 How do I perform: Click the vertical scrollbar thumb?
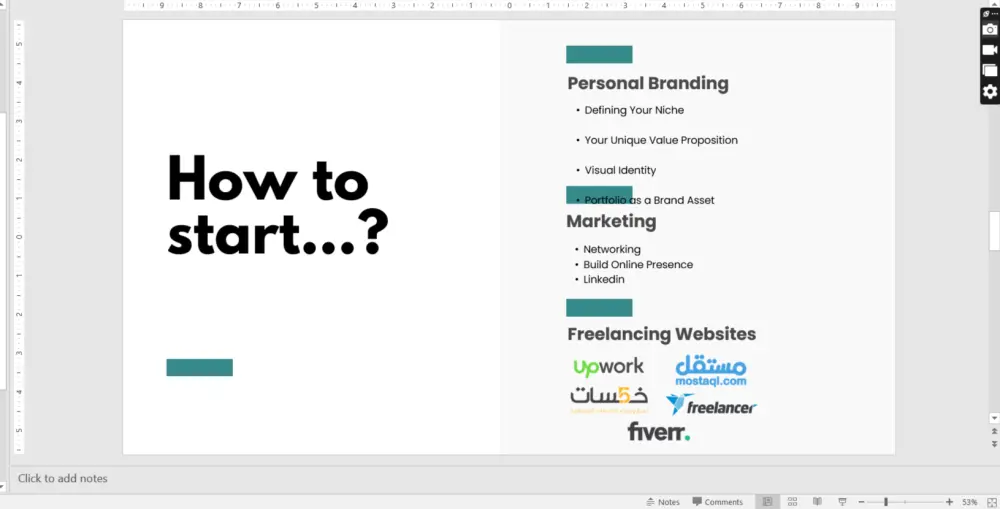point(994,231)
